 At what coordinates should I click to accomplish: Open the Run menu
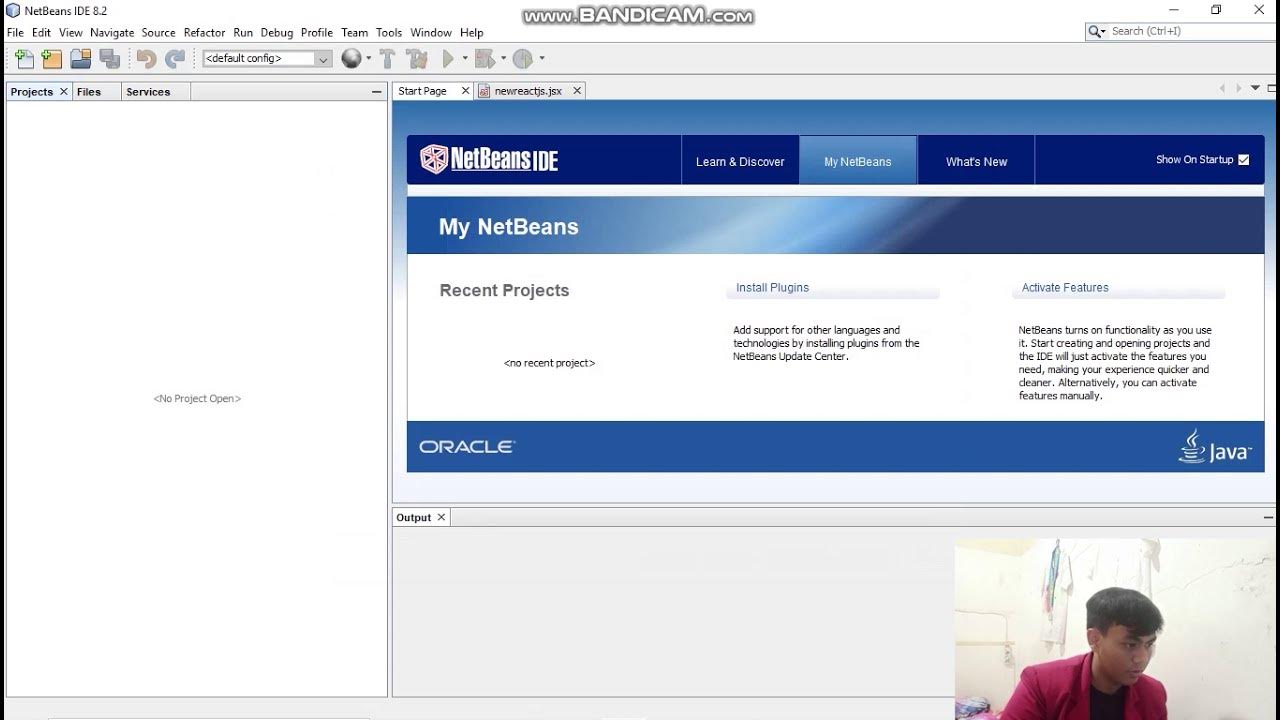[x=243, y=33]
